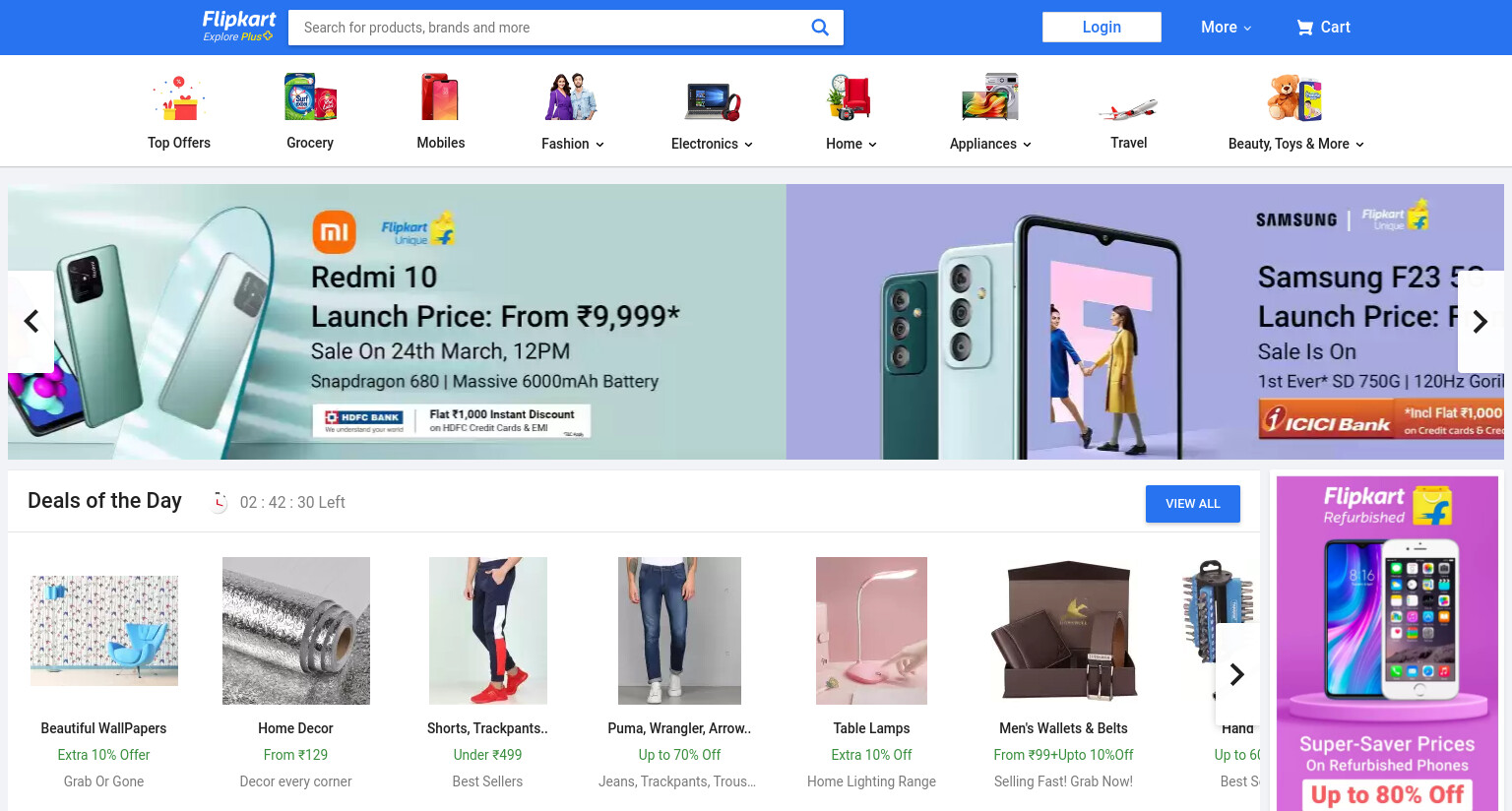Advance the banner carousel with the right arrow

click(1480, 322)
